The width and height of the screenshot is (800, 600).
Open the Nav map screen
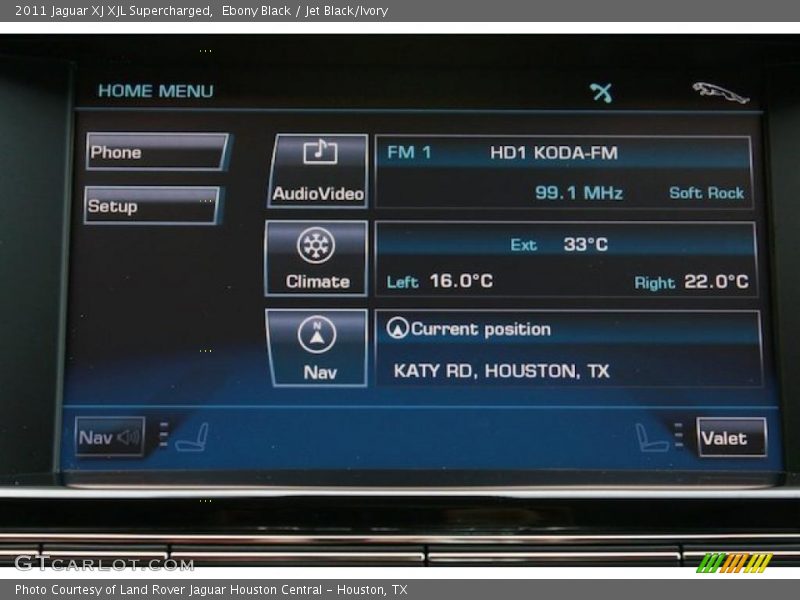pyautogui.click(x=316, y=348)
